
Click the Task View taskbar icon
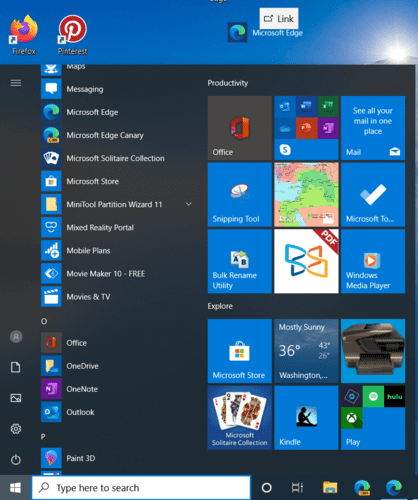point(297,488)
